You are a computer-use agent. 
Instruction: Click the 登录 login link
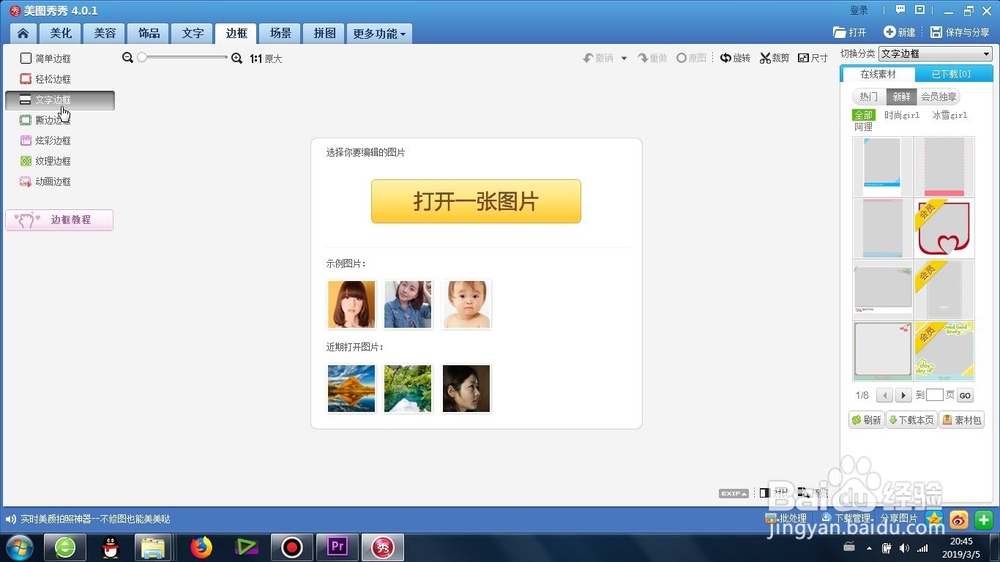pyautogui.click(x=859, y=11)
